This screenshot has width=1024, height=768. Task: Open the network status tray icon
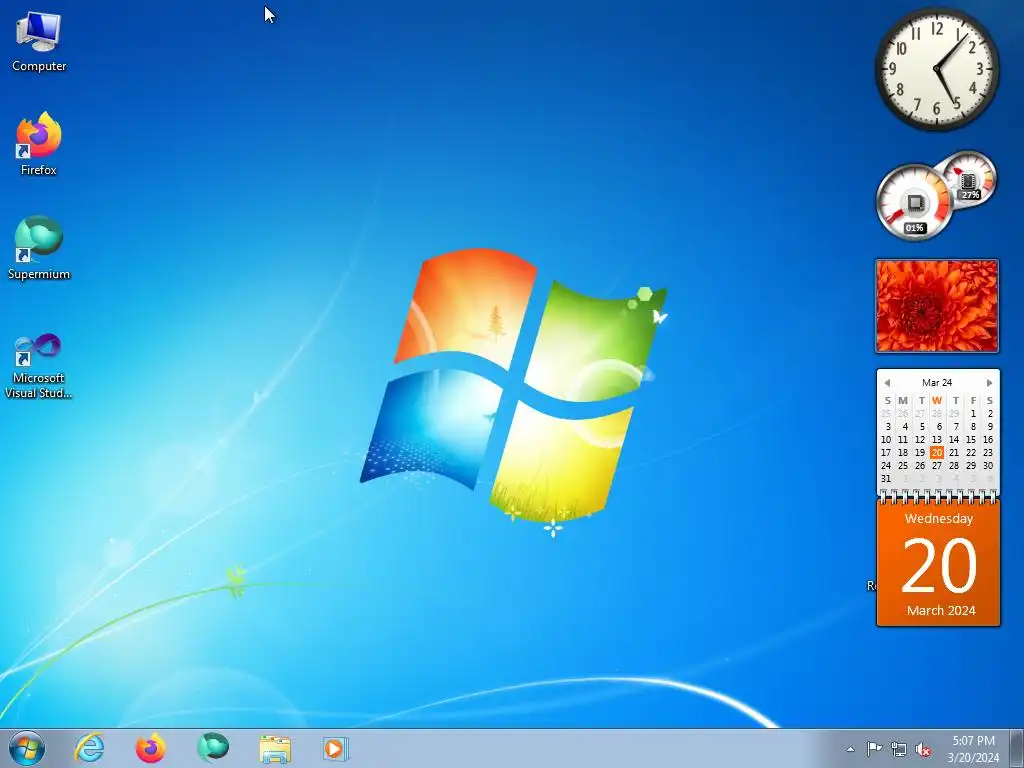pos(899,749)
